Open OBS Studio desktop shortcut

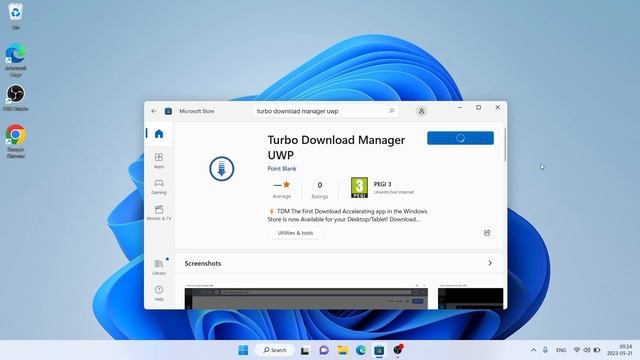[x=16, y=98]
